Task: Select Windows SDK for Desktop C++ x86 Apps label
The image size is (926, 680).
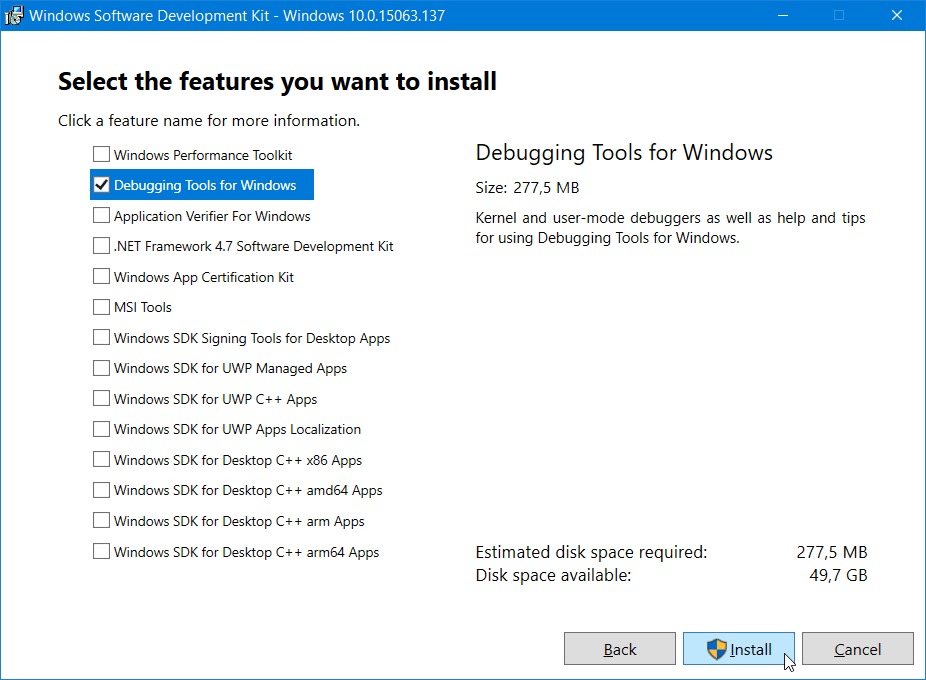Action: [238, 460]
